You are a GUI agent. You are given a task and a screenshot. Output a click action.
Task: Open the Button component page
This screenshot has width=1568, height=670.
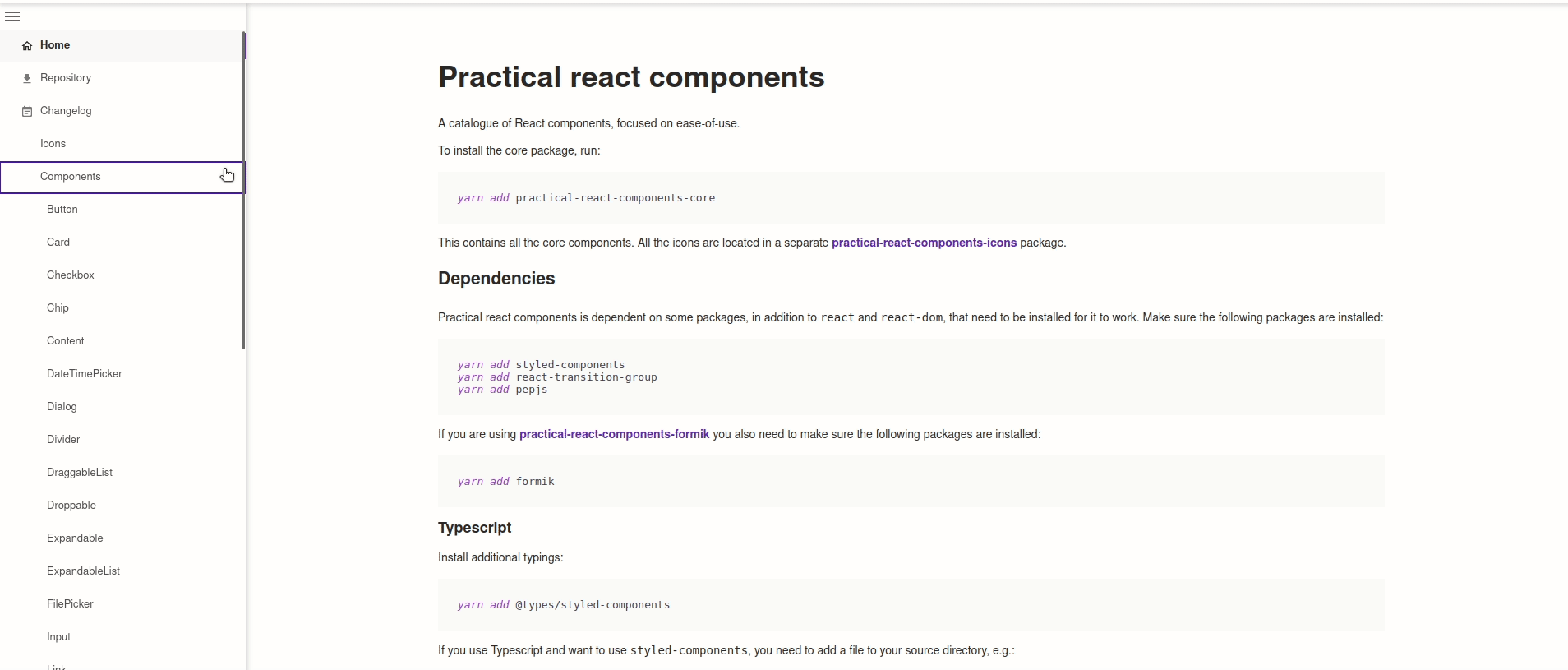click(62, 210)
